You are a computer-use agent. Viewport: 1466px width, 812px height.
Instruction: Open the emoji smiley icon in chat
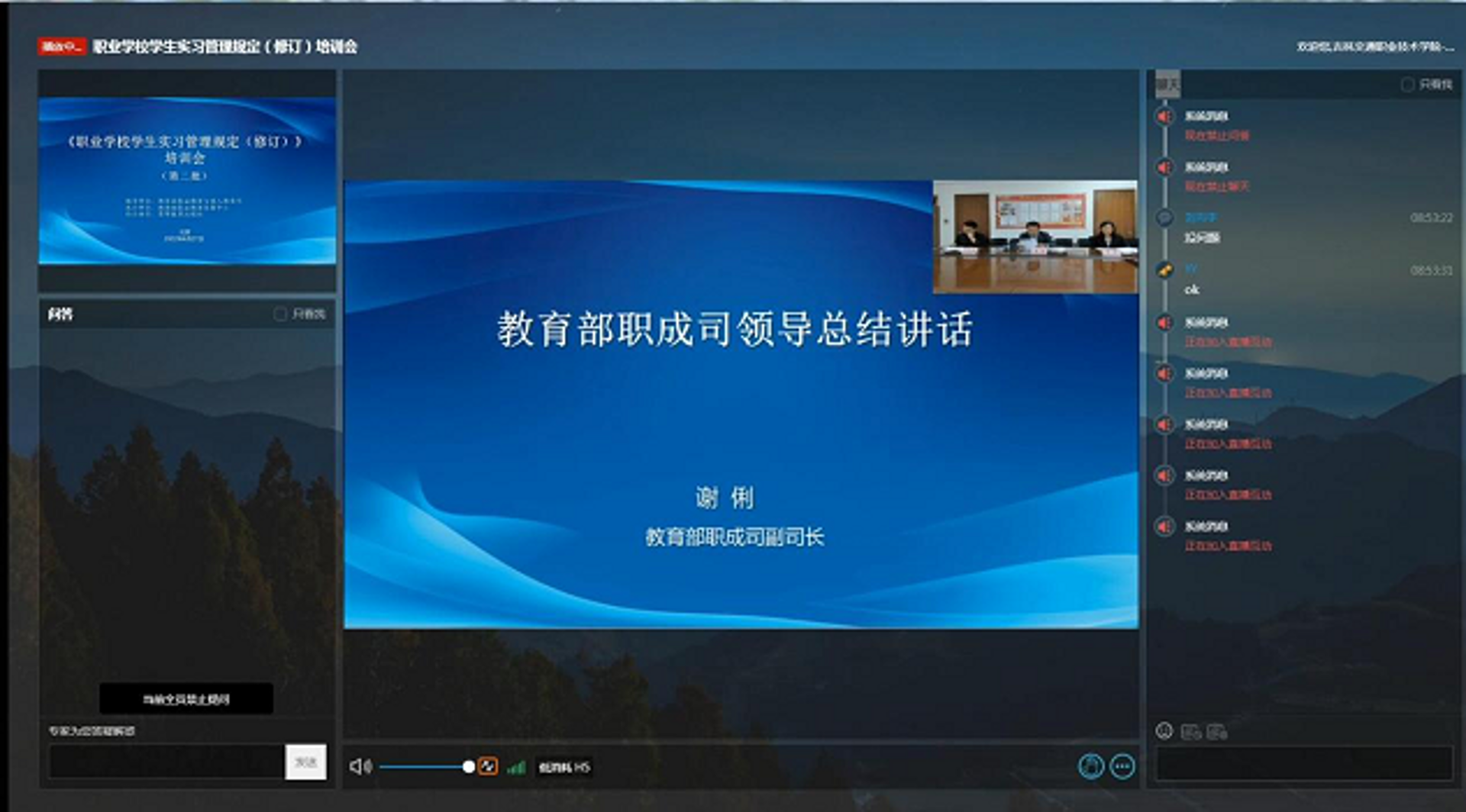(x=1164, y=731)
